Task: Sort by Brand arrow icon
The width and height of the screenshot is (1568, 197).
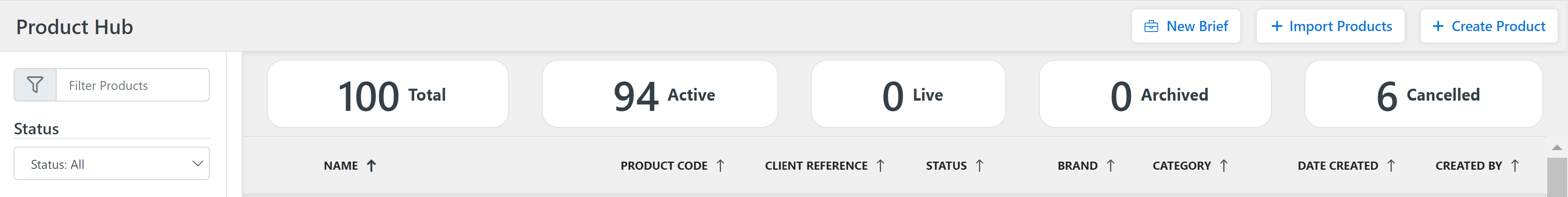Action: [1110, 165]
